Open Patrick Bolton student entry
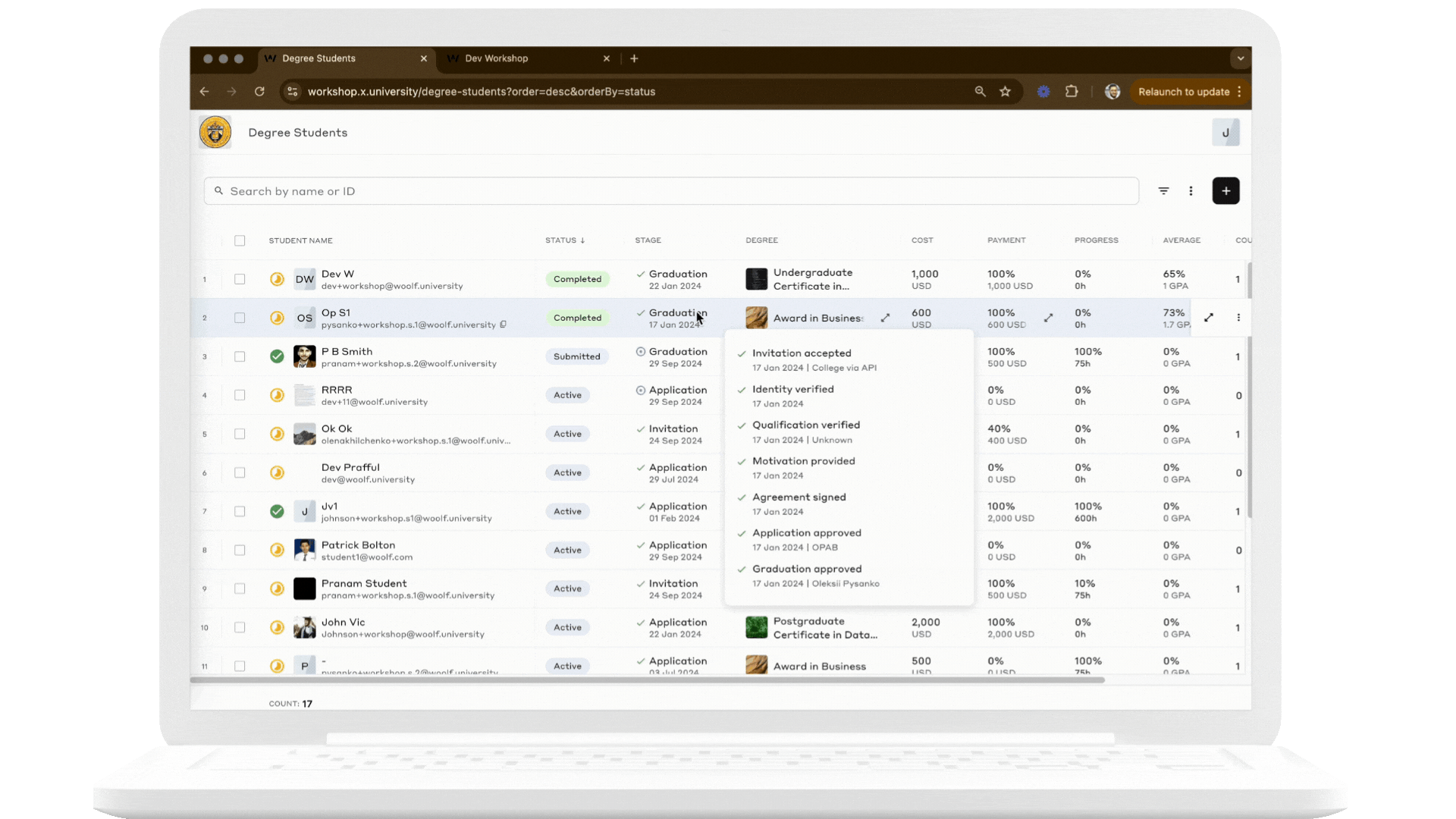Image resolution: width=1456 pixels, height=819 pixels. (x=358, y=545)
